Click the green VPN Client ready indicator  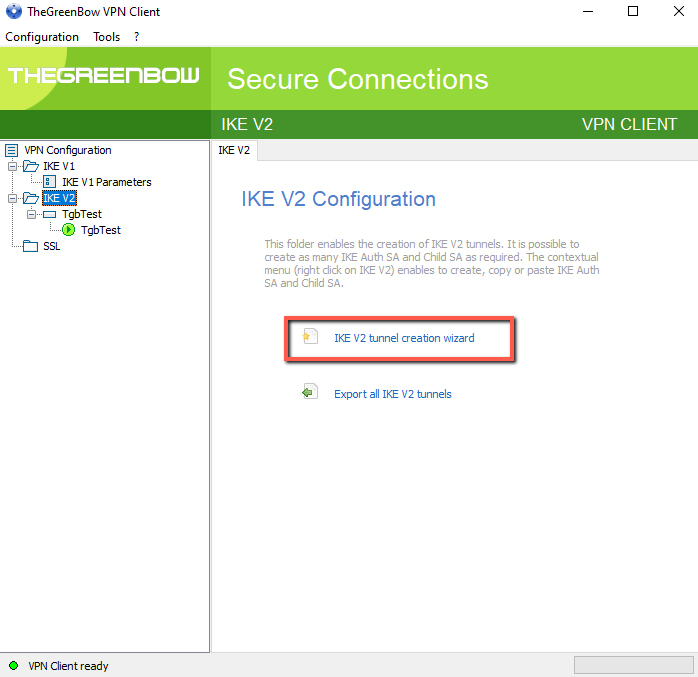[x=13, y=665]
